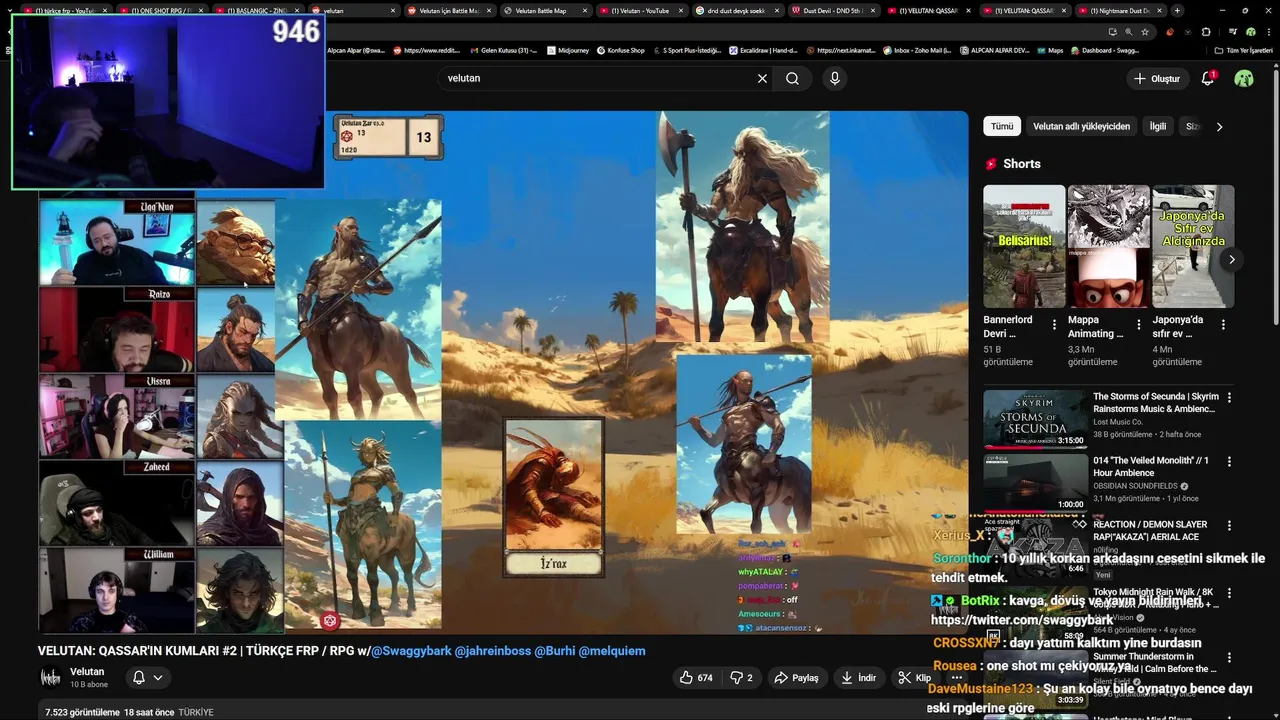Click the Velutan channel avatar

pos(50,677)
